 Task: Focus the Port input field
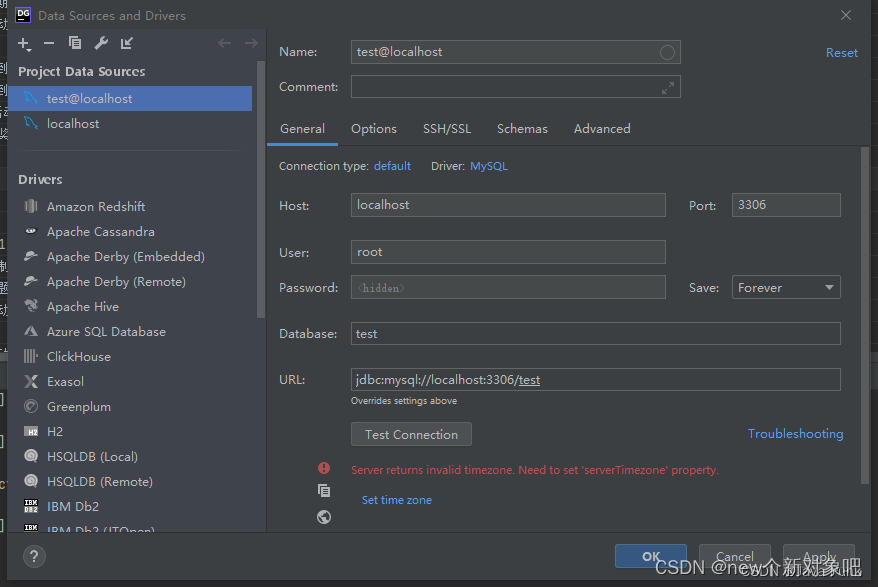pyautogui.click(x=786, y=205)
